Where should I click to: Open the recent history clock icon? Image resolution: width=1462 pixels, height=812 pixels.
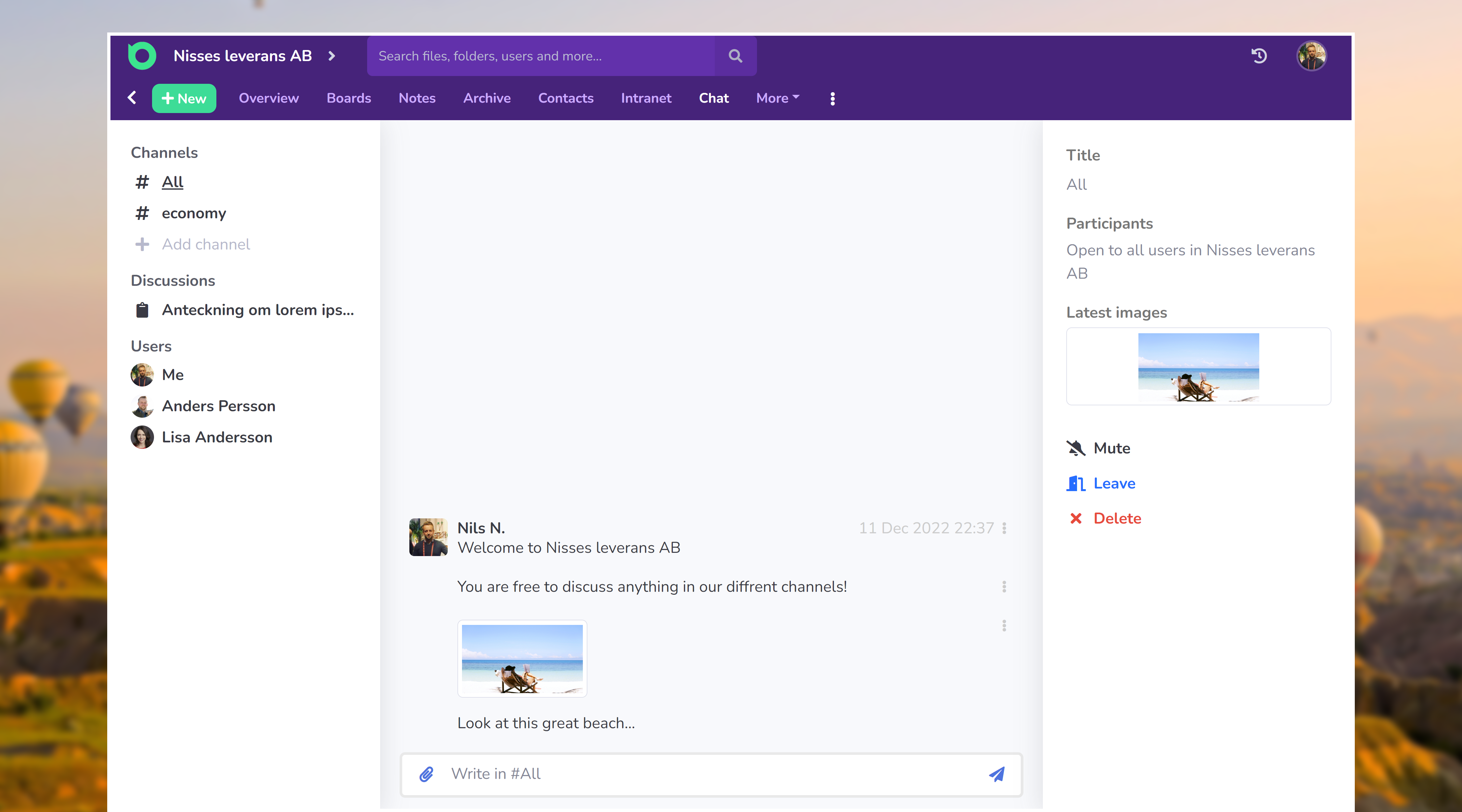[x=1259, y=56]
